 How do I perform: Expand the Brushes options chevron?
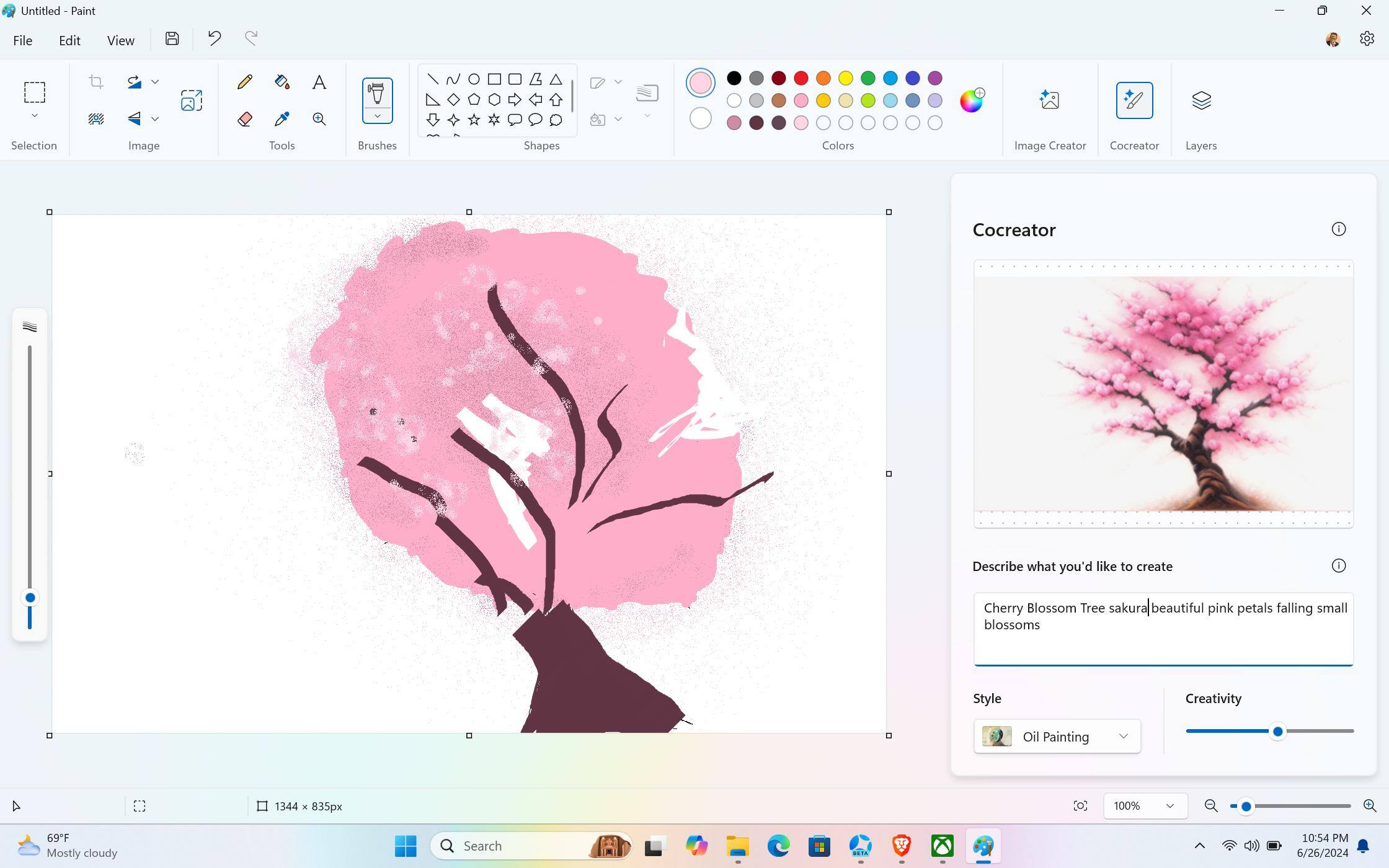[377, 117]
